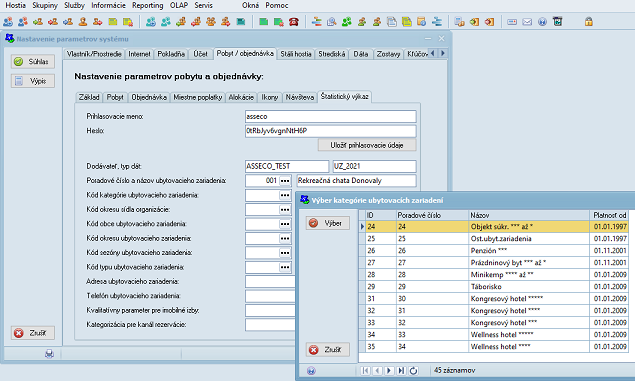Click the Výpis button

pyautogui.click(x=33, y=81)
